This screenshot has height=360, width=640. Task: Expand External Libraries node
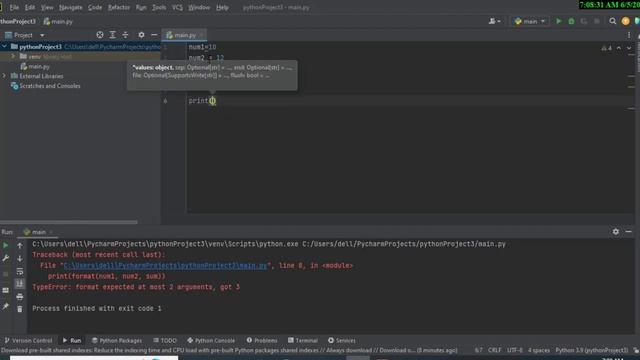click(4, 76)
